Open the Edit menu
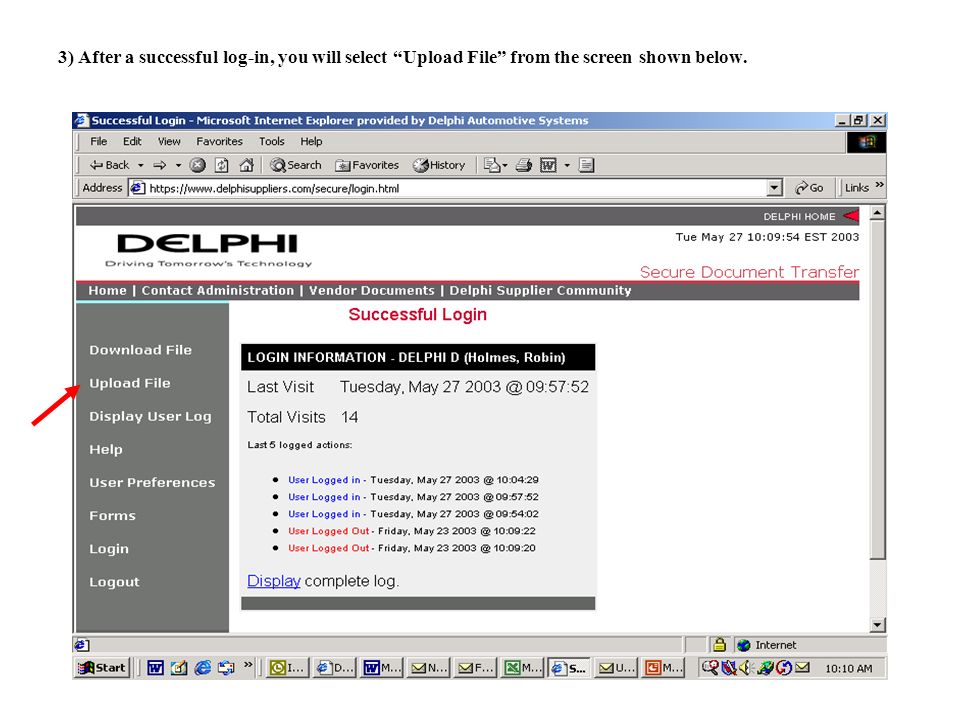 [x=132, y=141]
